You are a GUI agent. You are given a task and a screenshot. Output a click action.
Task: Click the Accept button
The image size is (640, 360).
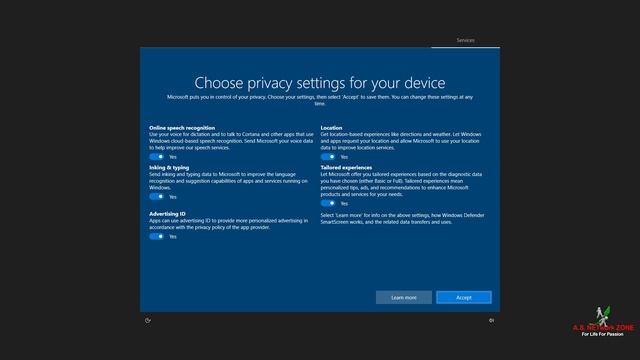pyautogui.click(x=464, y=298)
